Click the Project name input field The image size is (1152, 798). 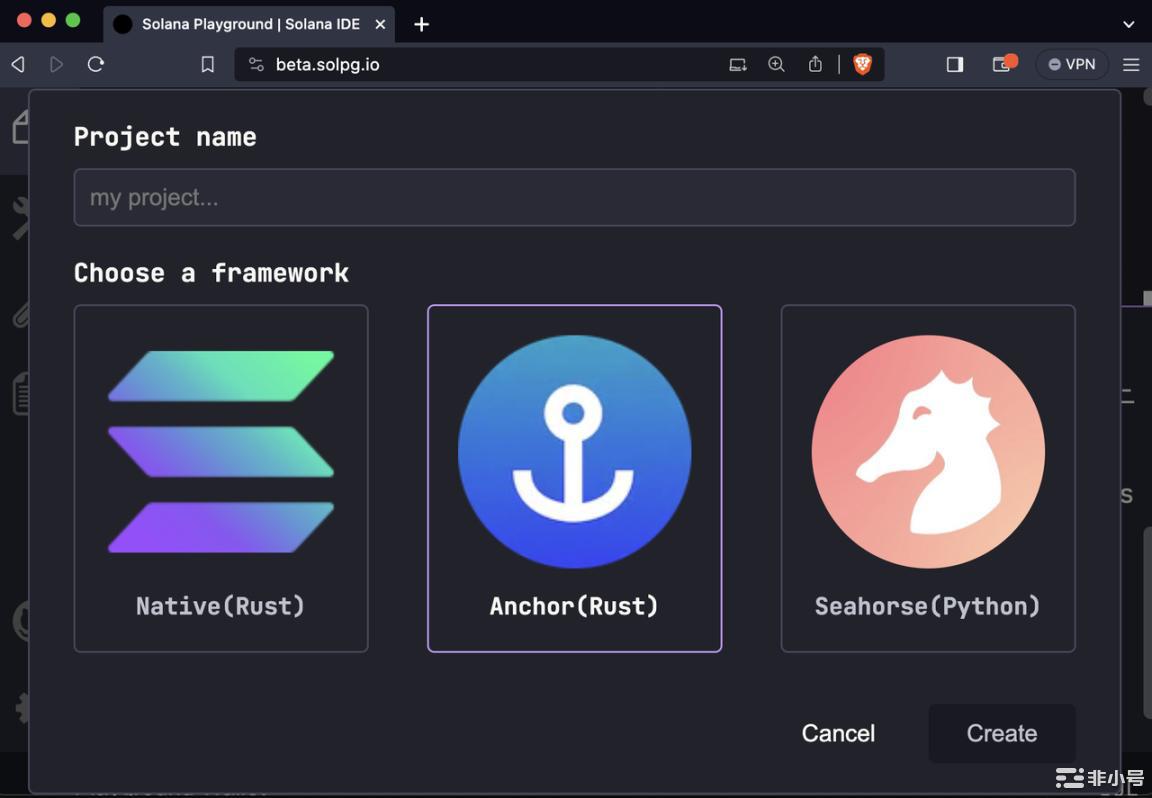click(574, 197)
